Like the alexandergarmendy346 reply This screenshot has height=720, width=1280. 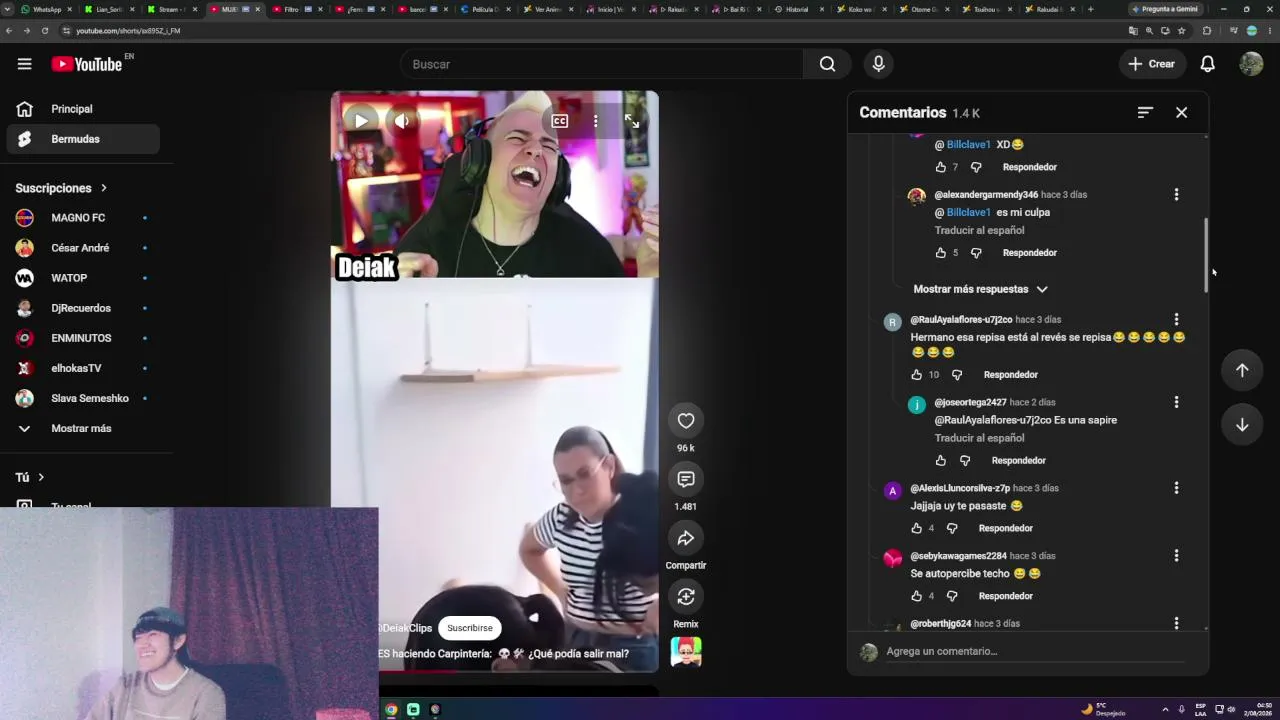(940, 253)
